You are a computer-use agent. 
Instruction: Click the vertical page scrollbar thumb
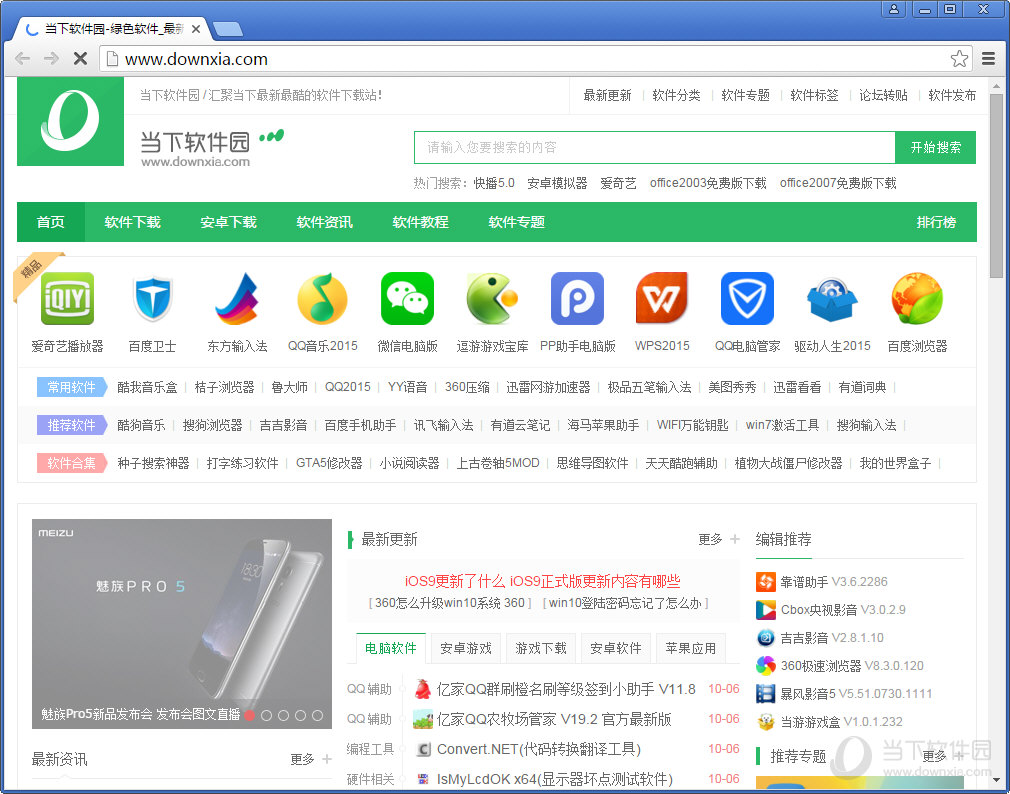(996, 186)
